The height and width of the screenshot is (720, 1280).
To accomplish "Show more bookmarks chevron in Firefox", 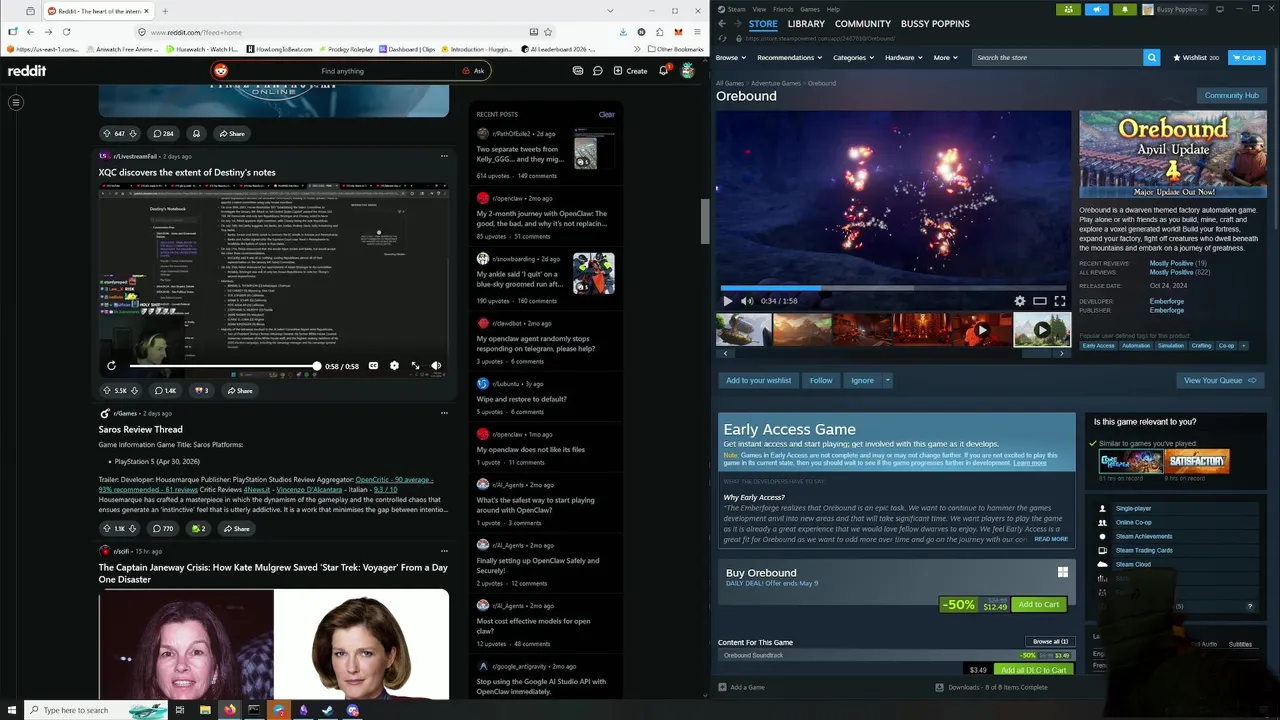I will click(638, 49).
